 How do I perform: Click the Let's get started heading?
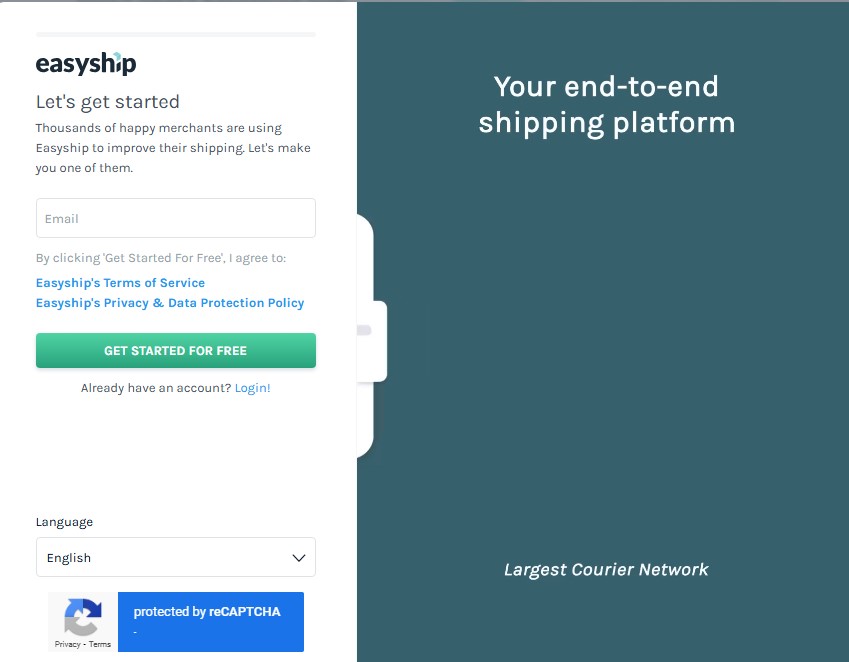[x=107, y=102]
